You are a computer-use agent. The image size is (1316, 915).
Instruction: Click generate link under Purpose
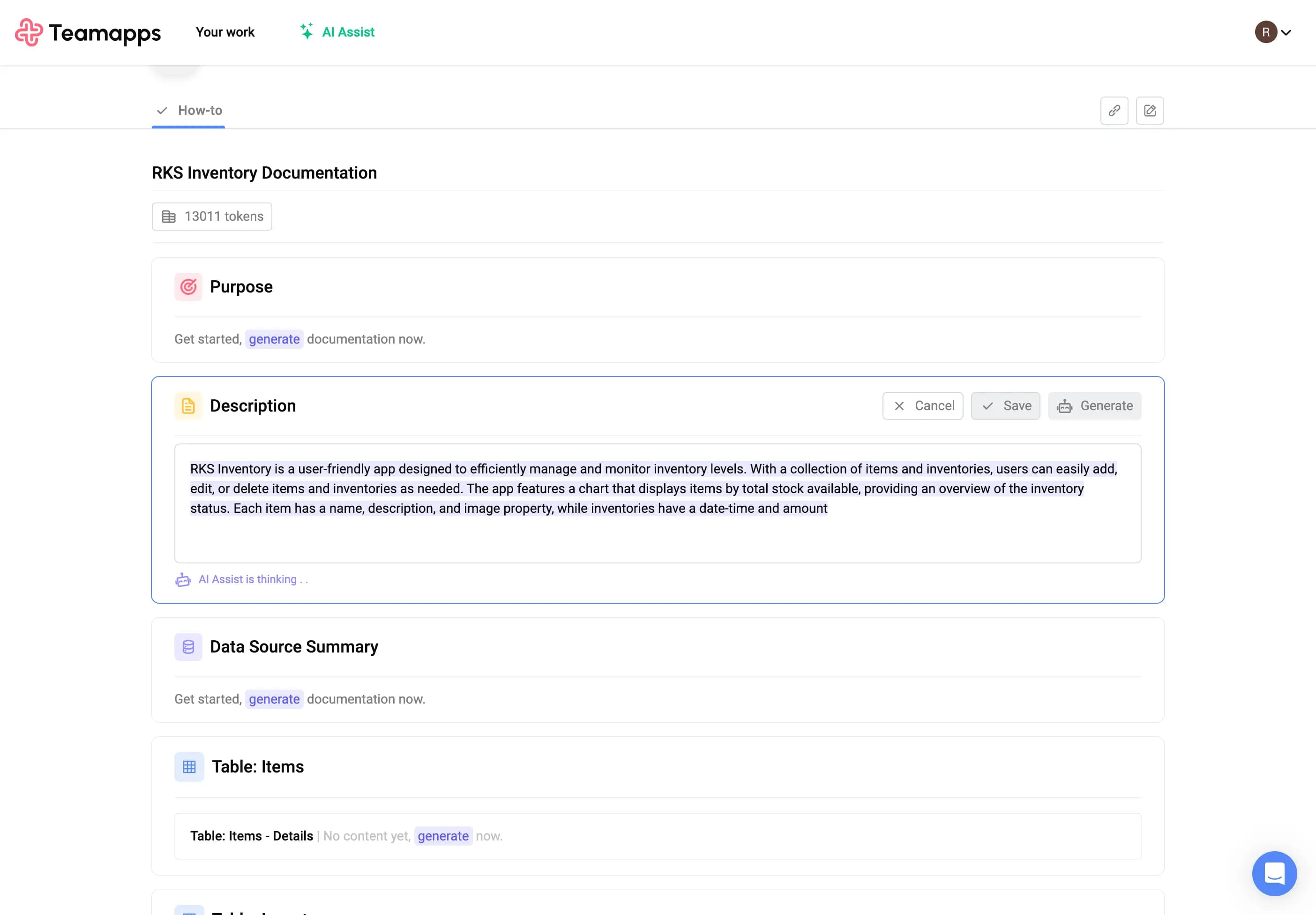(x=274, y=339)
